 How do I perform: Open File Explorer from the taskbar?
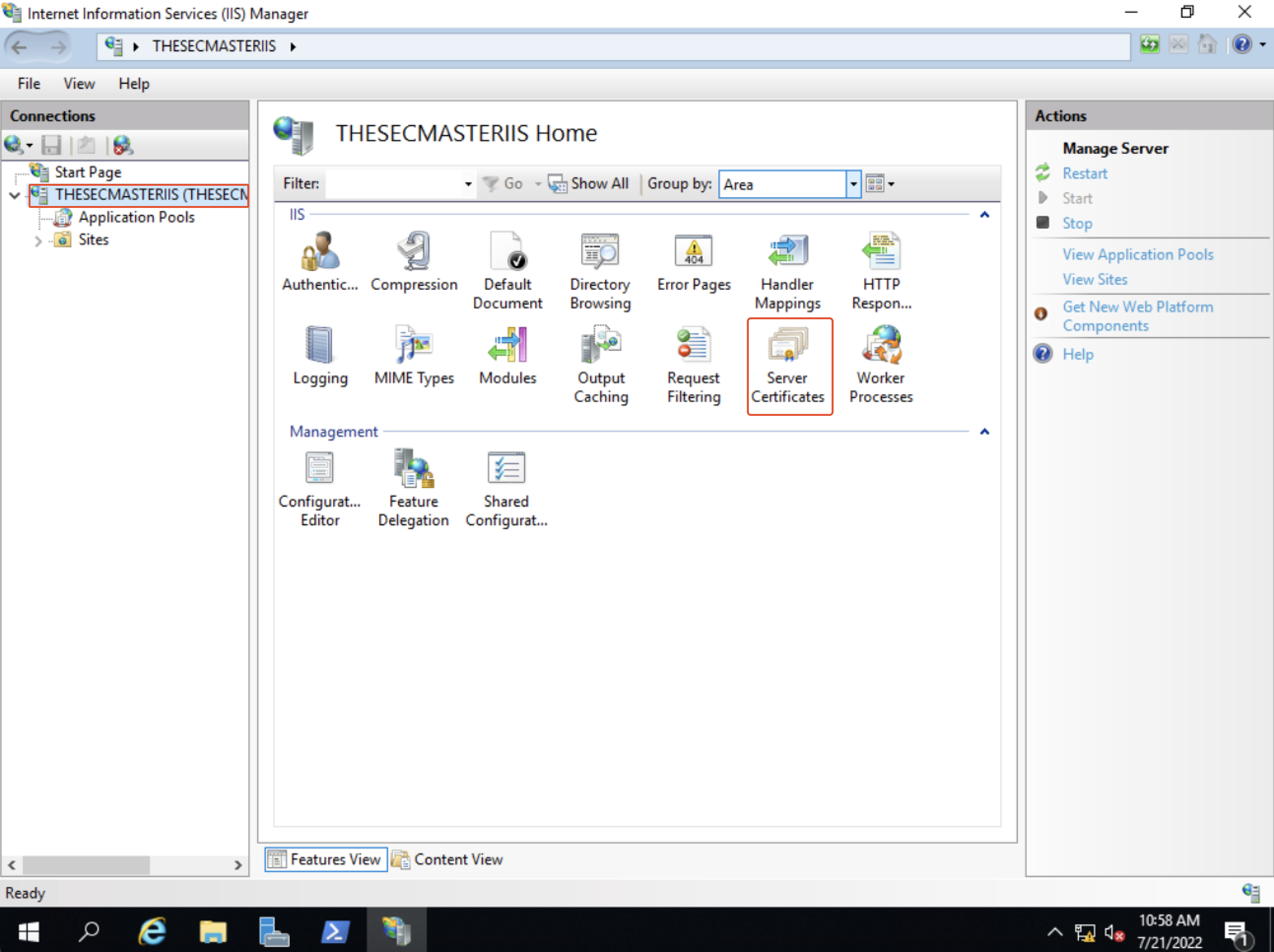coord(213,931)
